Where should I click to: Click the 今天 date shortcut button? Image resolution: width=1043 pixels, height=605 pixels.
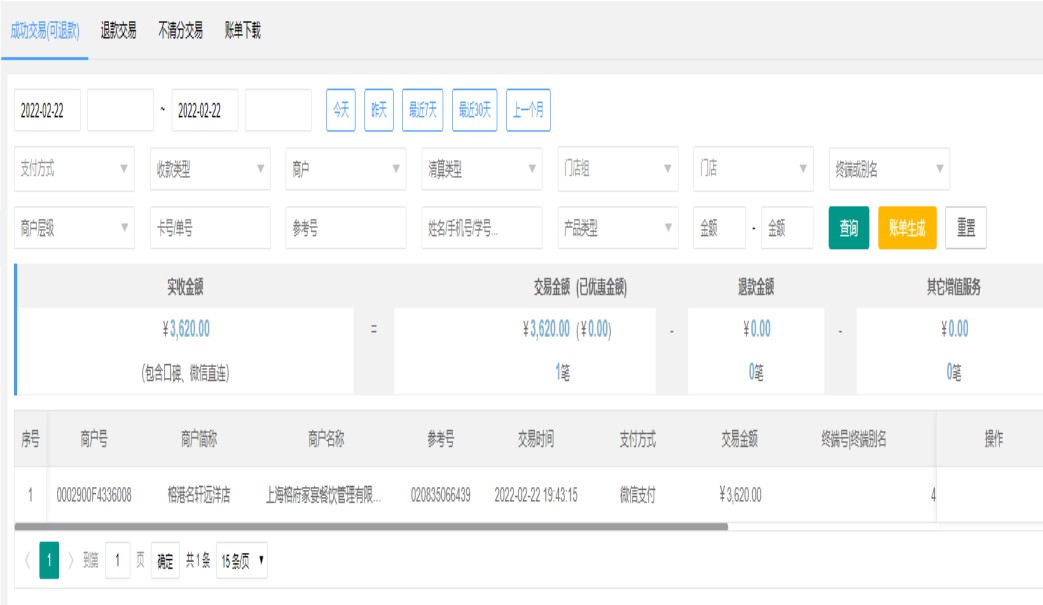[341, 111]
